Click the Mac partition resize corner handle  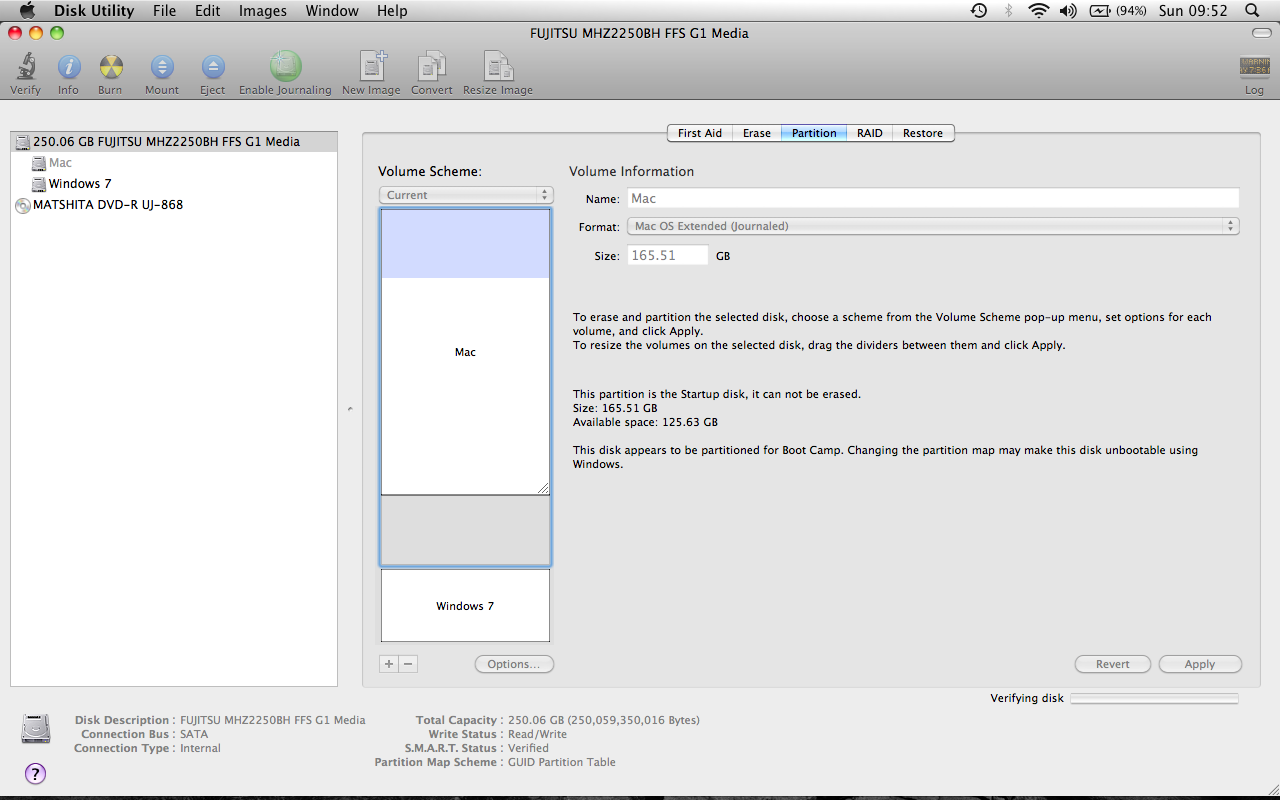[x=544, y=489]
